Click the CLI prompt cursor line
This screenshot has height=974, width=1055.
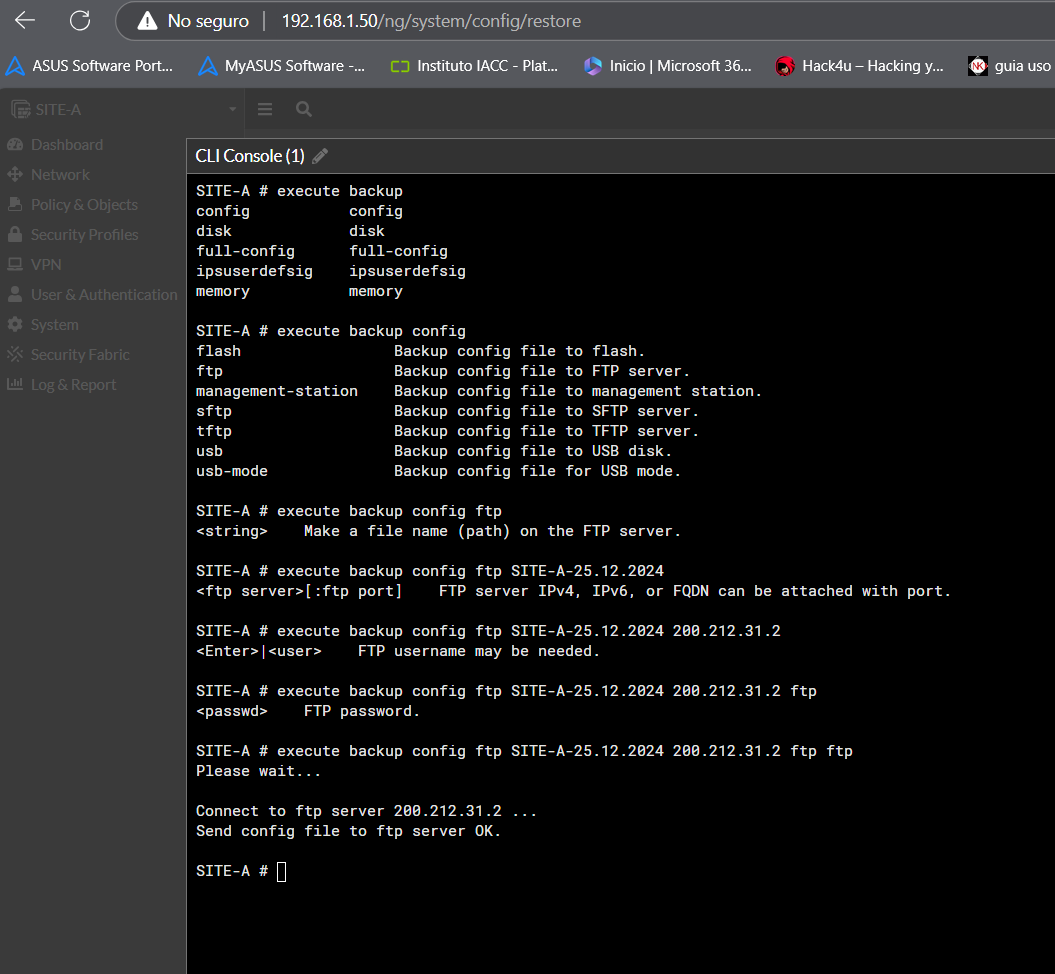281,871
